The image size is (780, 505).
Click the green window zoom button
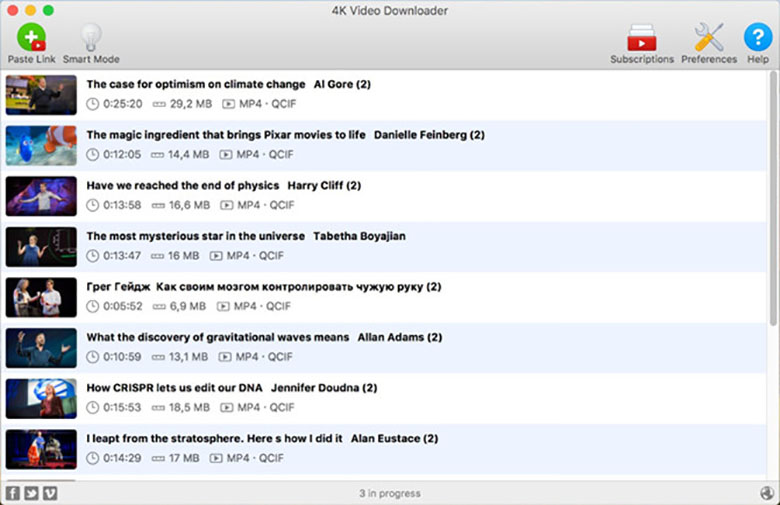[x=48, y=10]
